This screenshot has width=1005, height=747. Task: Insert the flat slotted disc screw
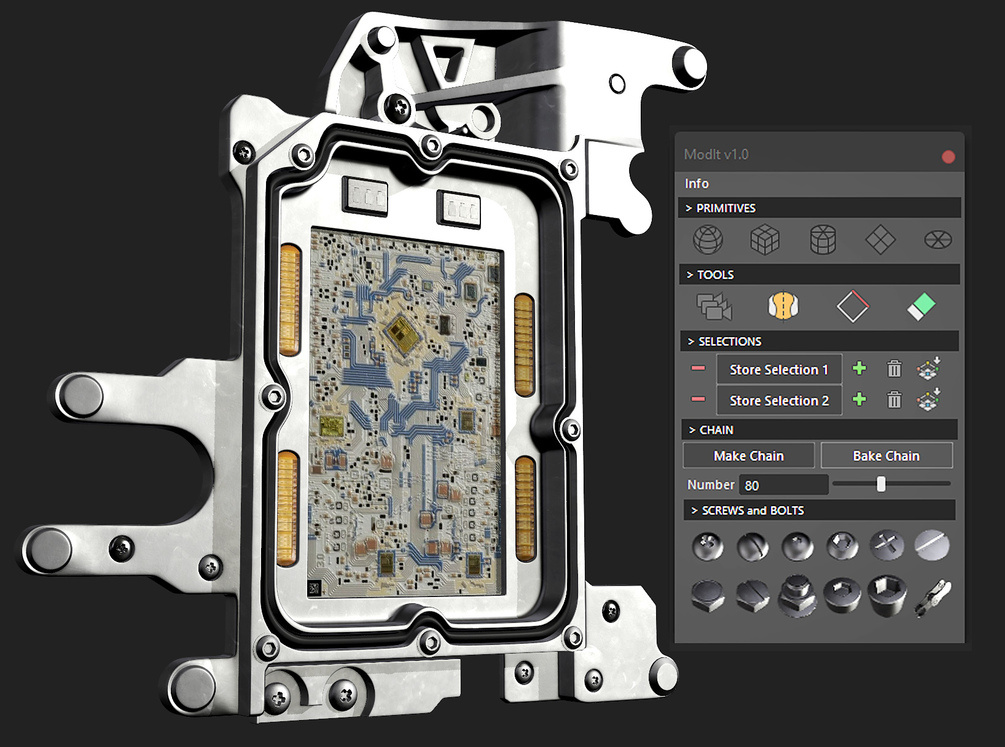click(932, 545)
